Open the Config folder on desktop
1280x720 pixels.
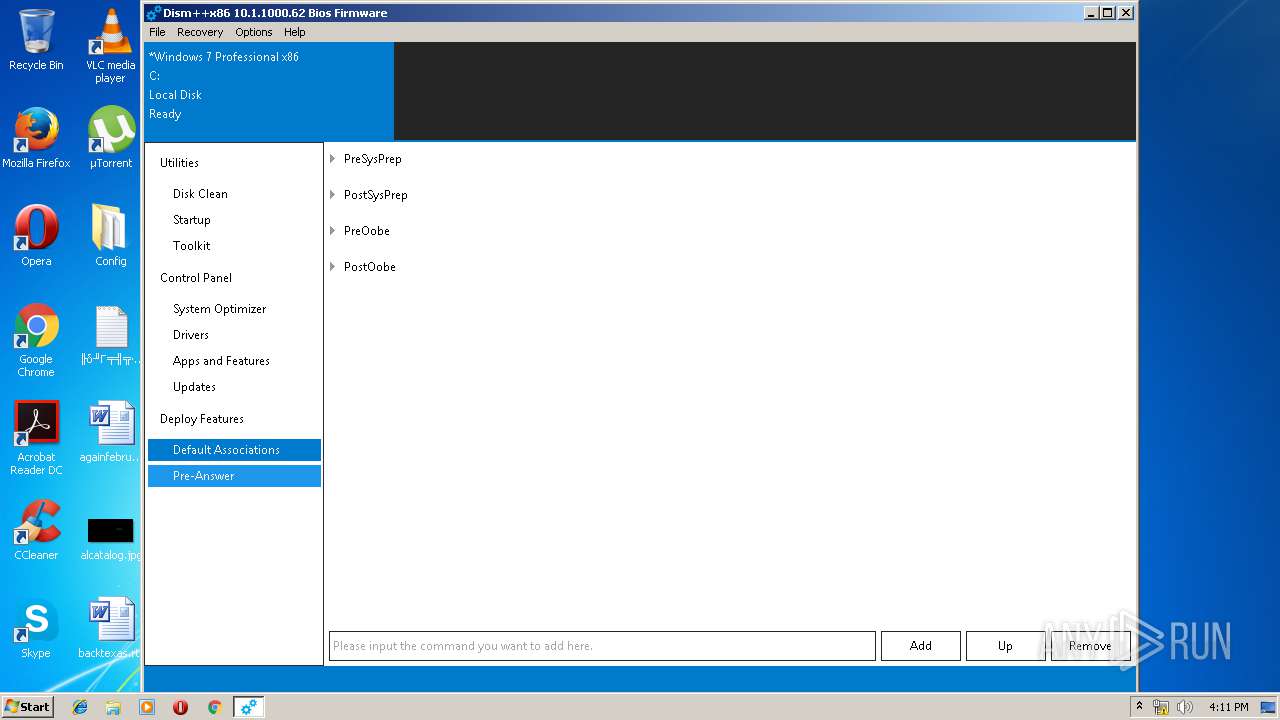point(110,236)
